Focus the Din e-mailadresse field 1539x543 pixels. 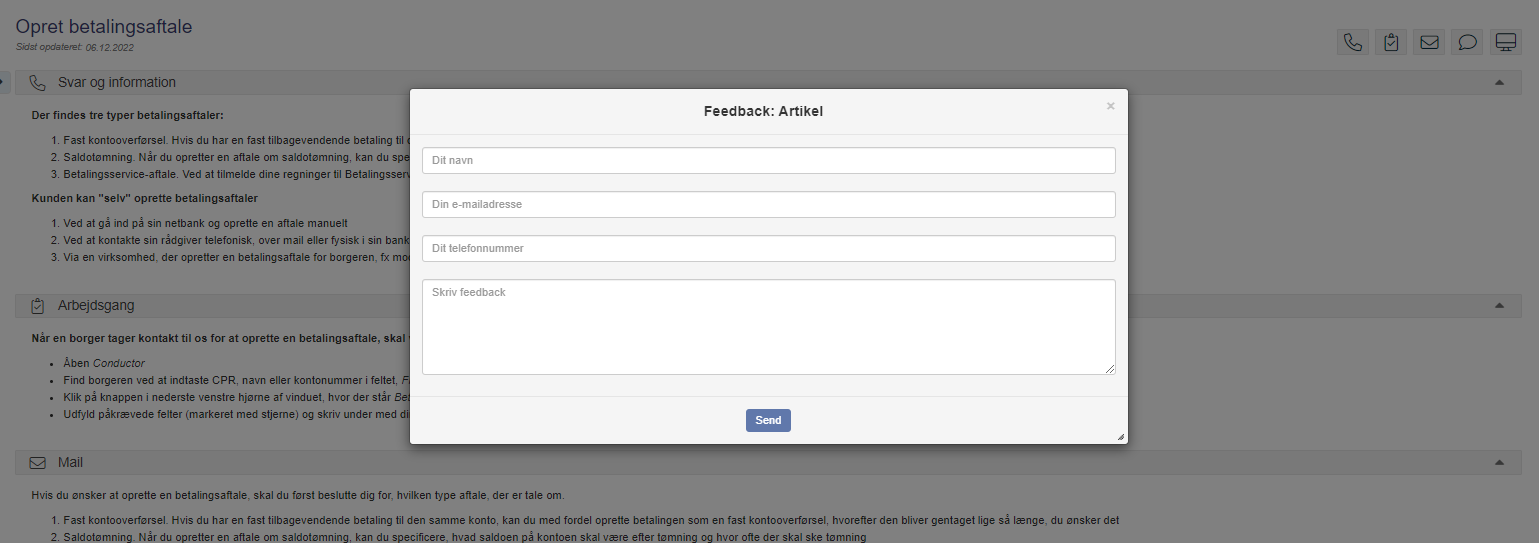pos(768,205)
